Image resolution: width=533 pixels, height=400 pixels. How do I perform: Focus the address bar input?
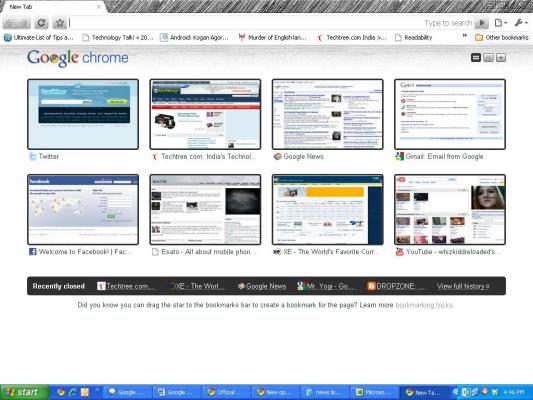(x=245, y=23)
